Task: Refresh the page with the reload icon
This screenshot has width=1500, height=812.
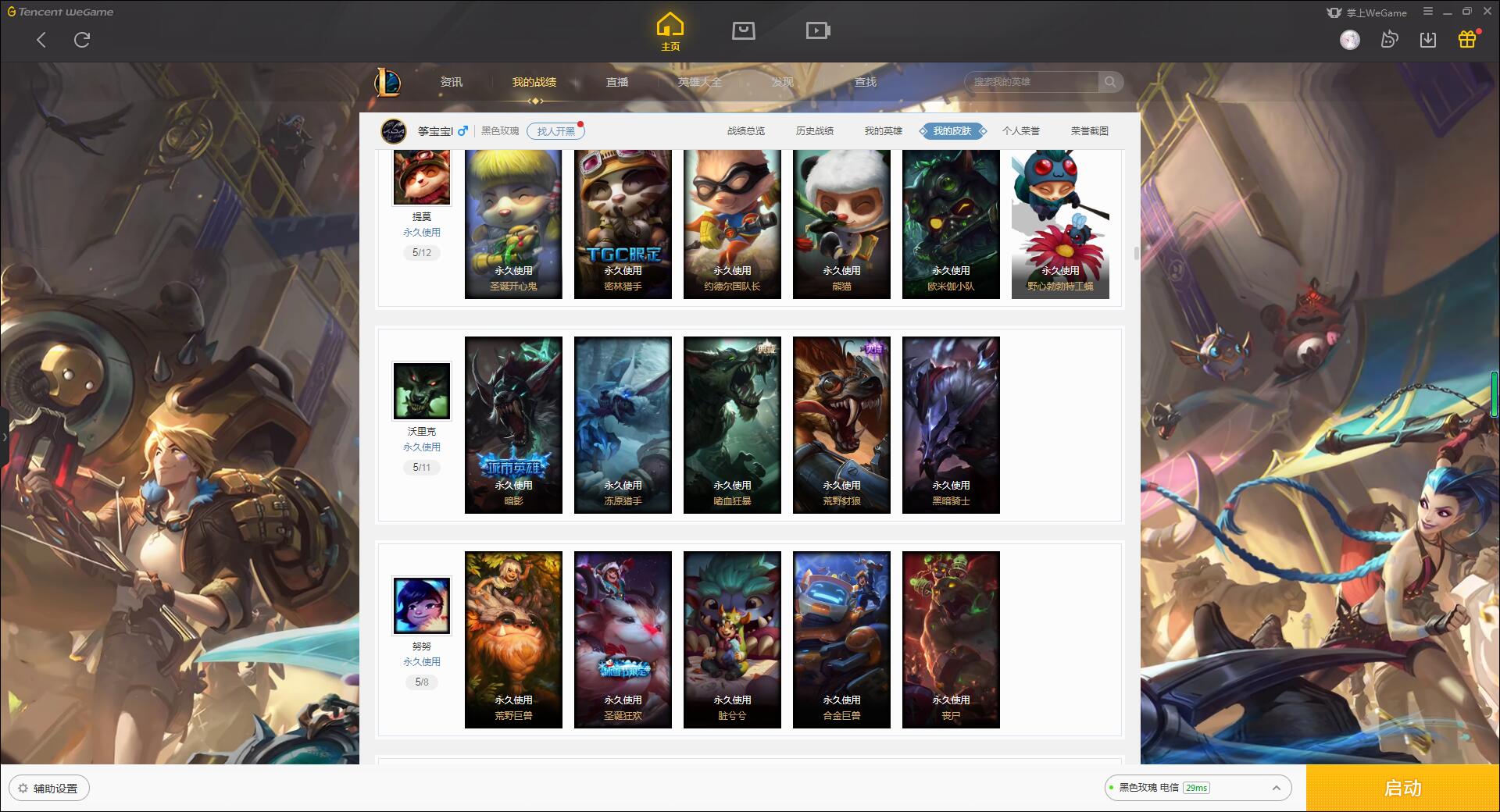Action: pos(82,40)
